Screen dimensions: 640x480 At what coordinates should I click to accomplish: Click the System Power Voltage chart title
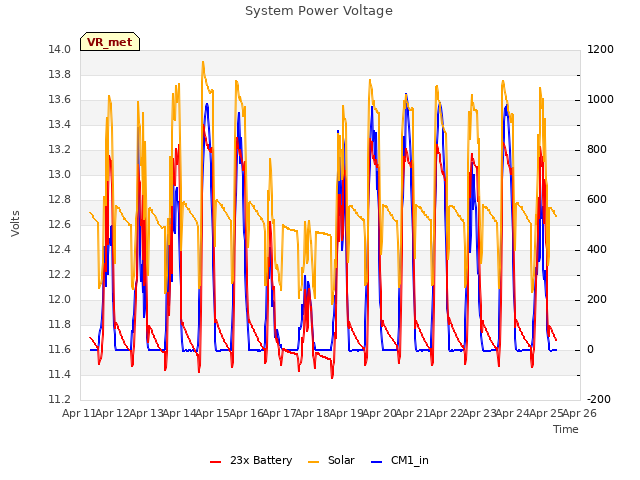coord(319,11)
